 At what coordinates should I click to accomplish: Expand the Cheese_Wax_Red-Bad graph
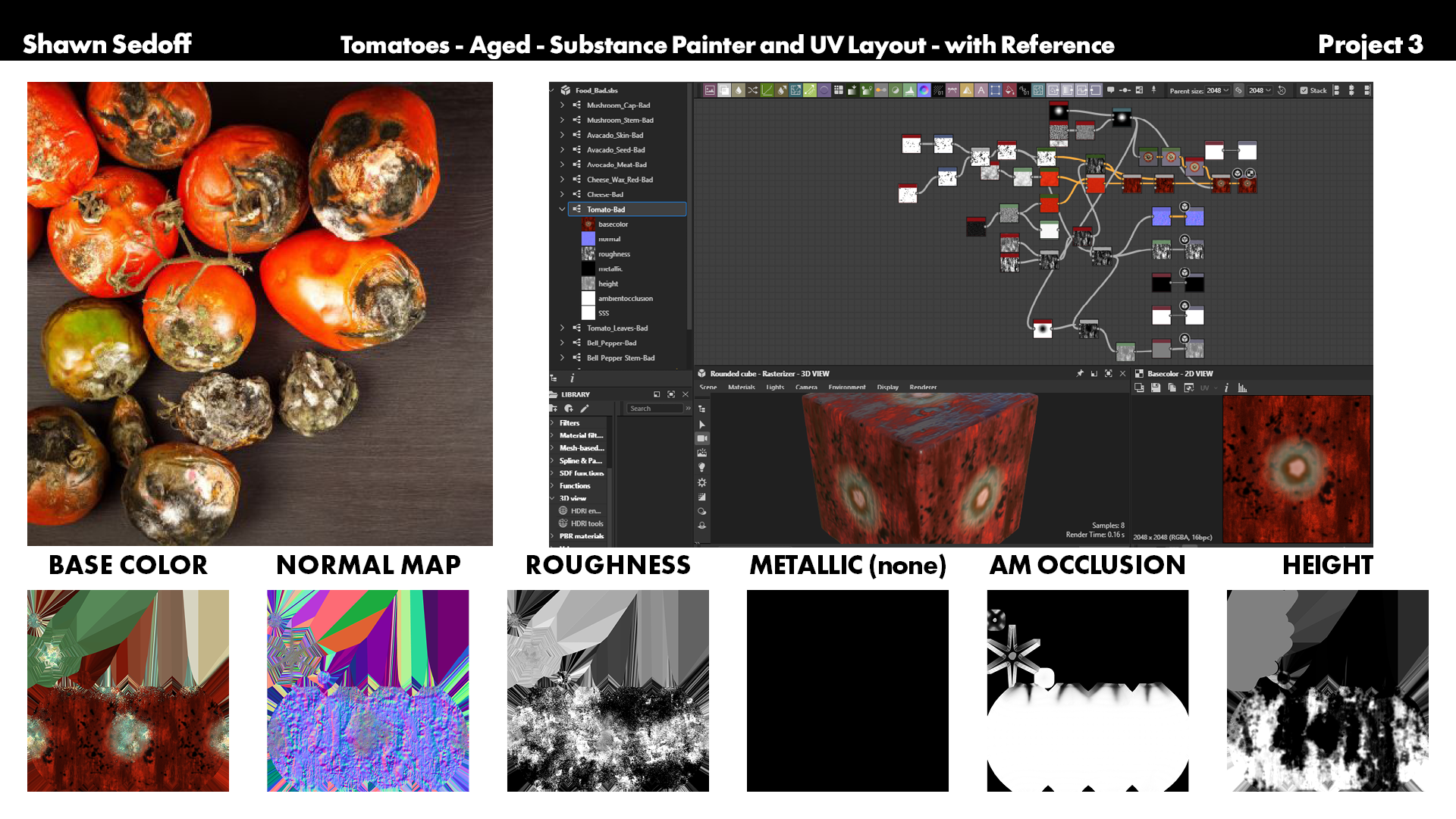[x=562, y=180]
